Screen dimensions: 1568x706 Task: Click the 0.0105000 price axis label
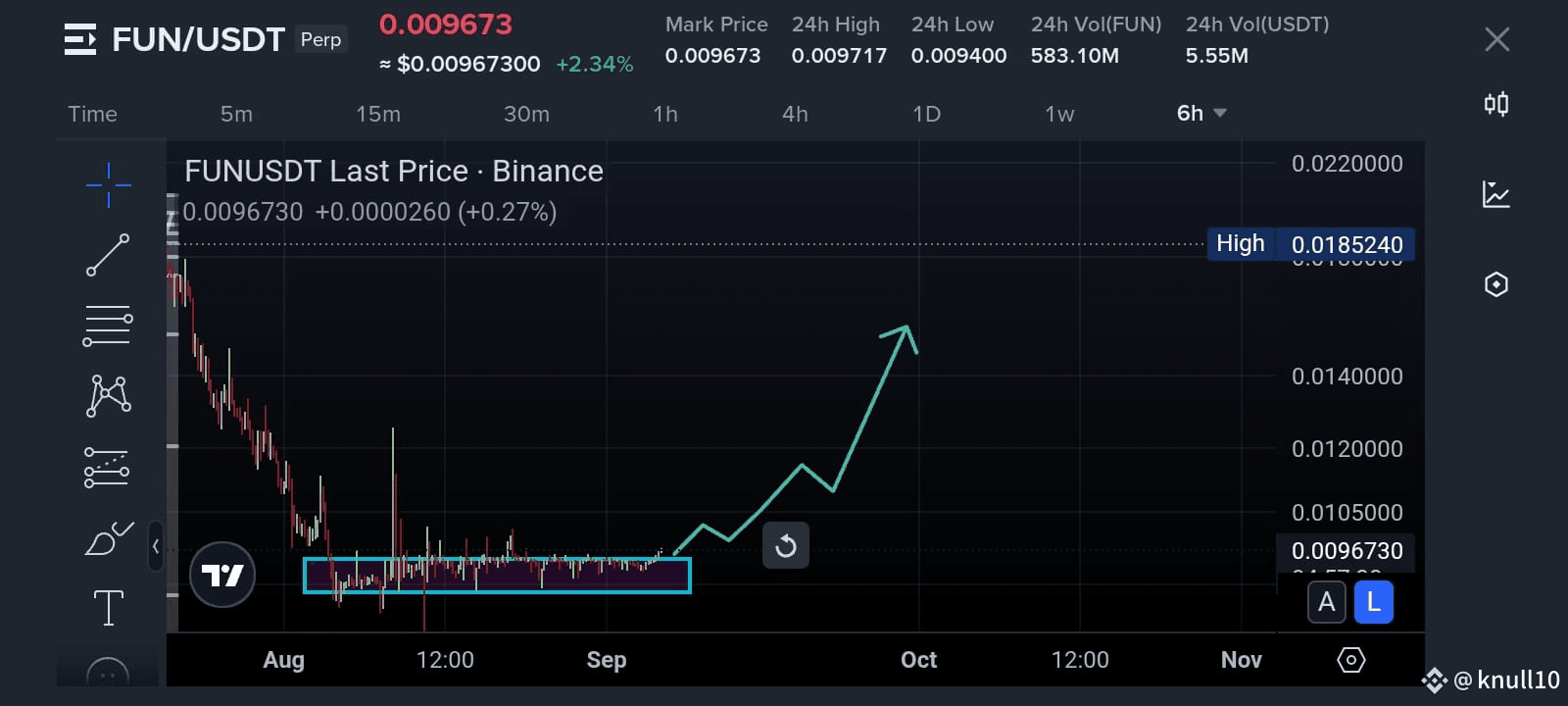[1347, 513]
